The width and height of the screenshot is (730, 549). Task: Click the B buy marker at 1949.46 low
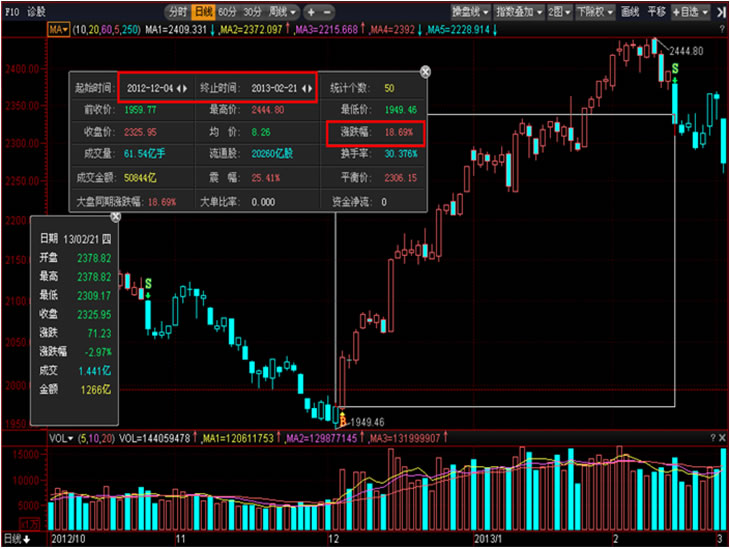pos(342,420)
